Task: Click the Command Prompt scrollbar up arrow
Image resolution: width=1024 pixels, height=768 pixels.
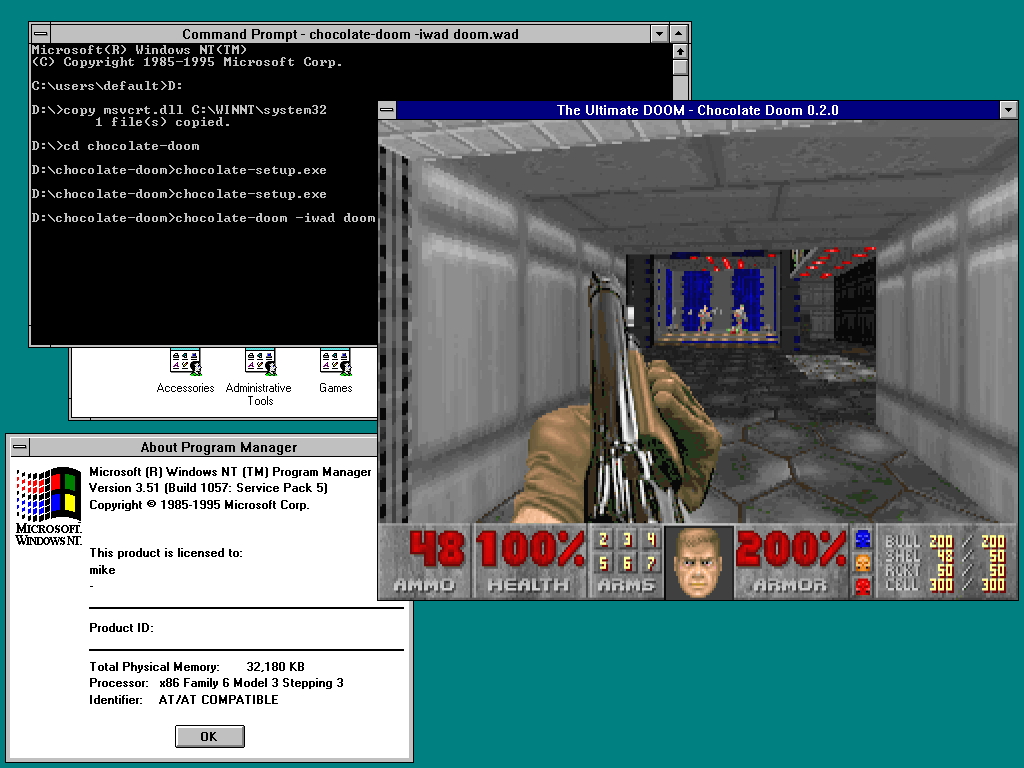Action: (x=680, y=51)
